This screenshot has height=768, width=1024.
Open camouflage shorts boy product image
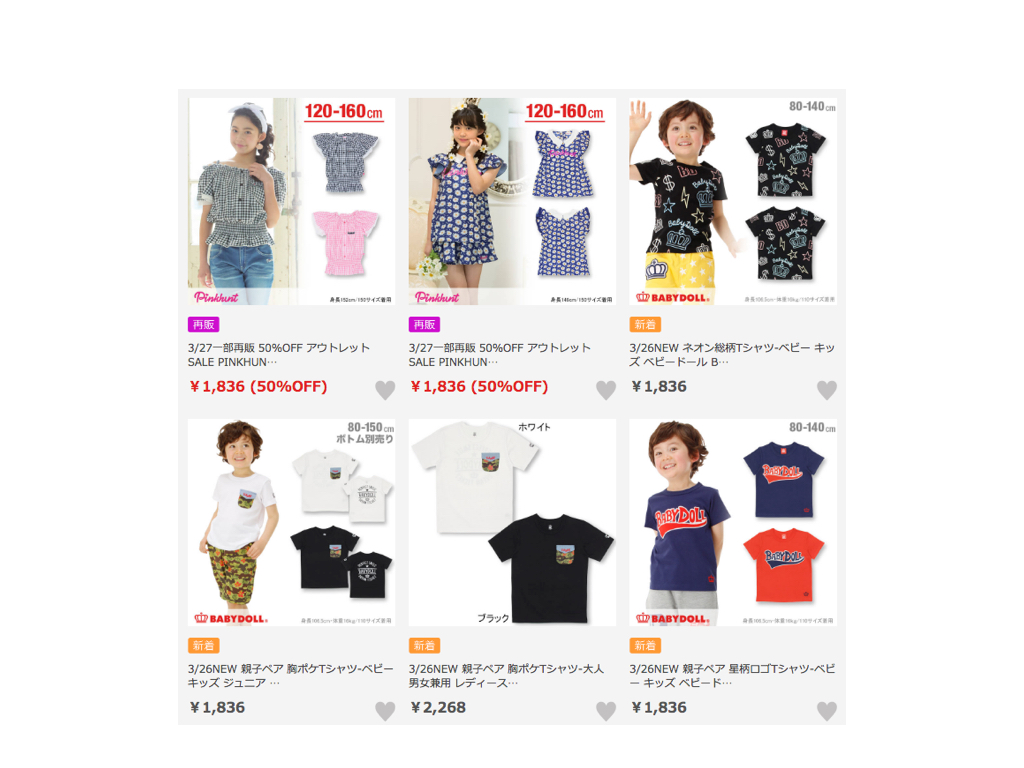(x=291, y=522)
